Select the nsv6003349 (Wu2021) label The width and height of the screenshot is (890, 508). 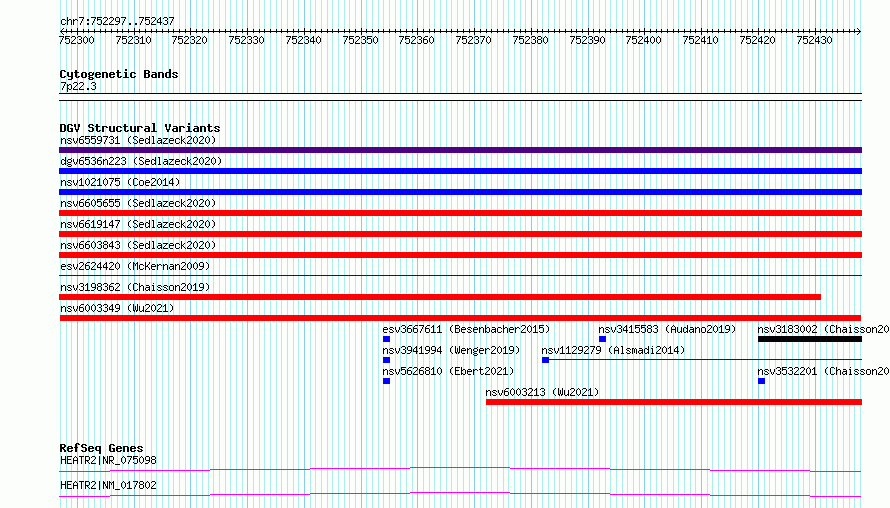[117, 308]
